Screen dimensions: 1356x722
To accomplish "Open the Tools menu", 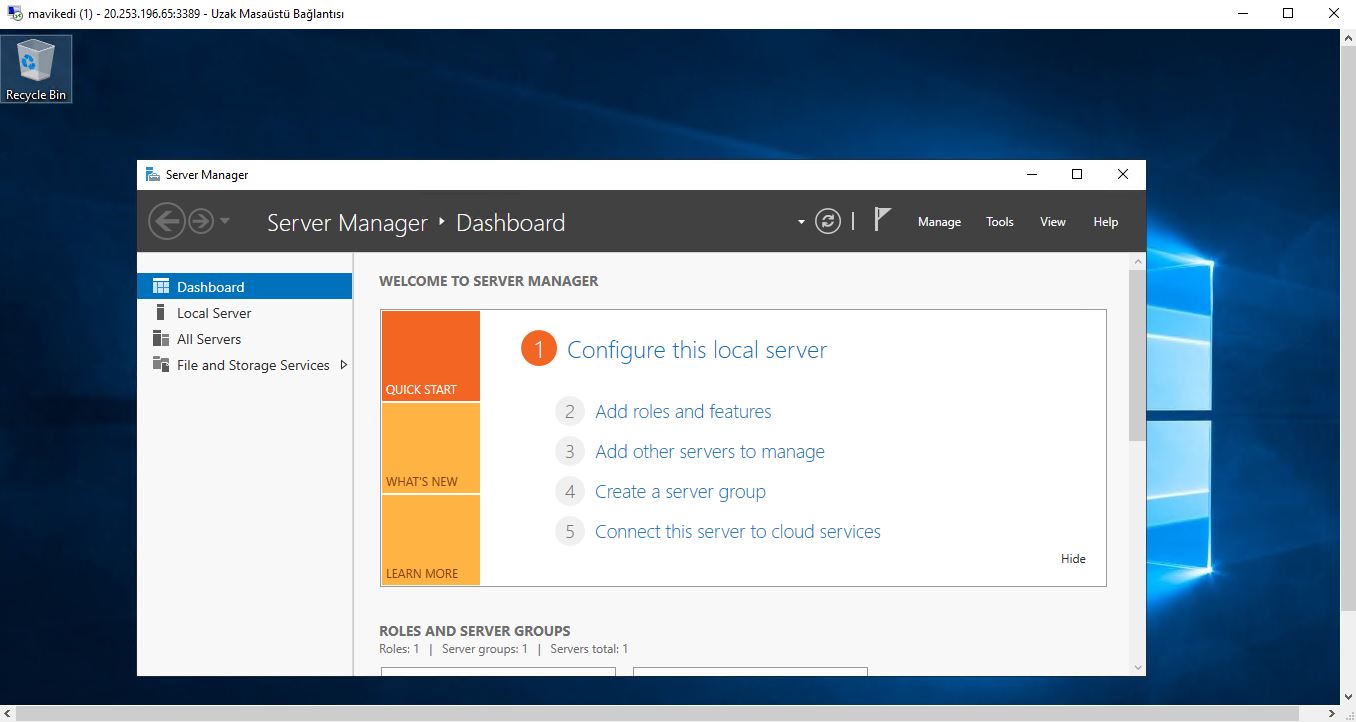I will point(1000,222).
